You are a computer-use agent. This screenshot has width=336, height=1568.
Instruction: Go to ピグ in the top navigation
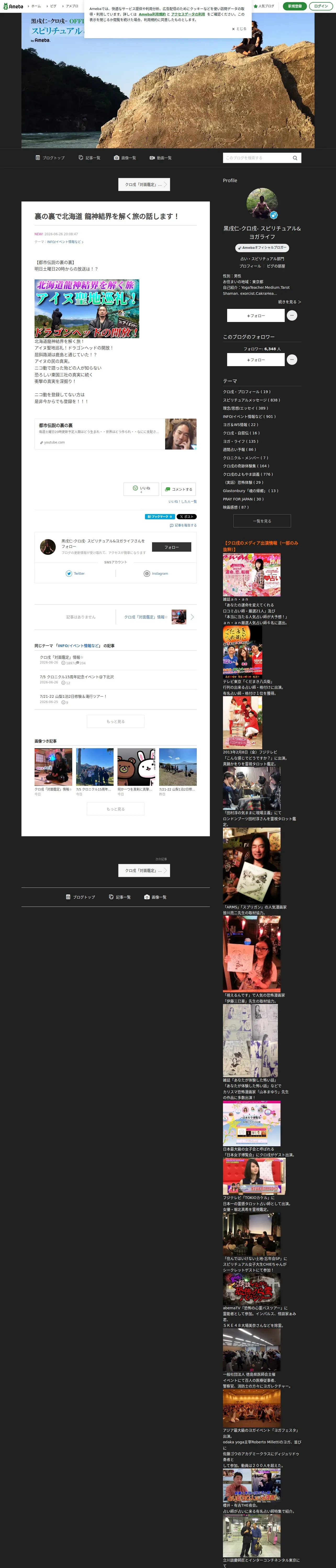coord(53,6)
